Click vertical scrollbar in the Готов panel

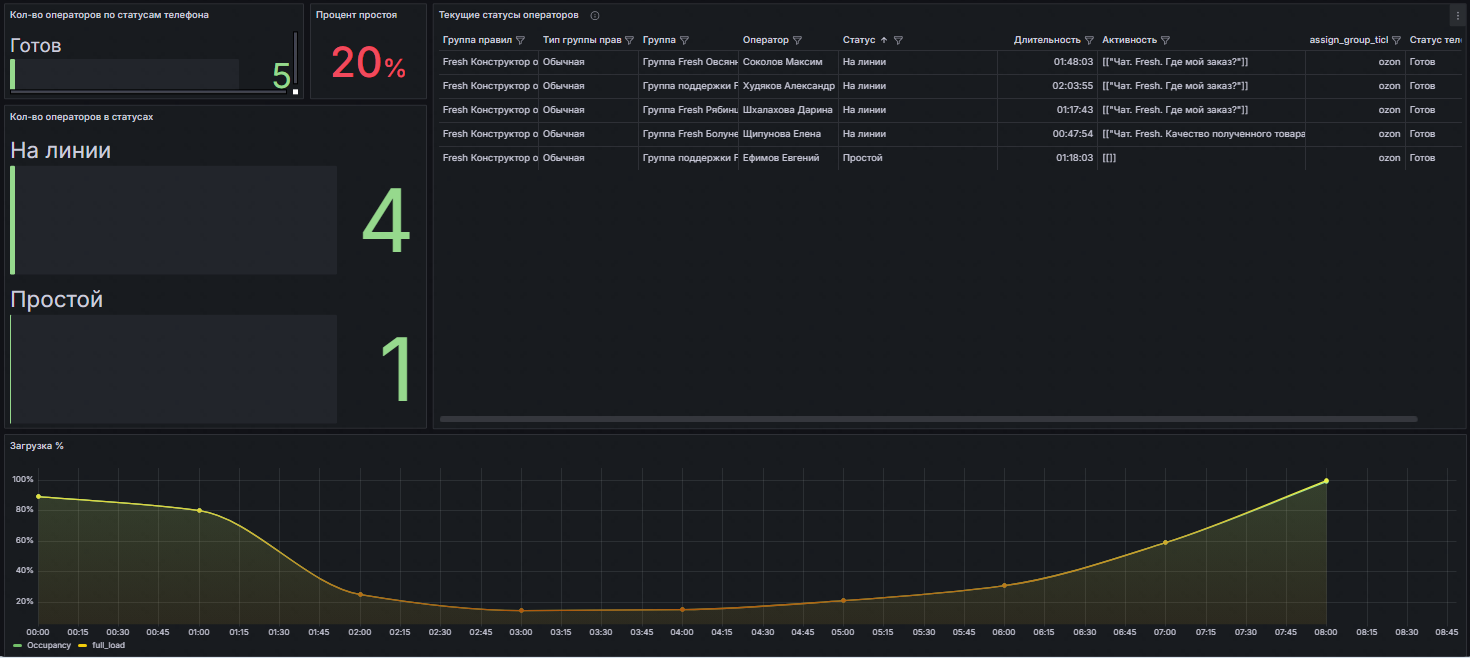pos(295,58)
